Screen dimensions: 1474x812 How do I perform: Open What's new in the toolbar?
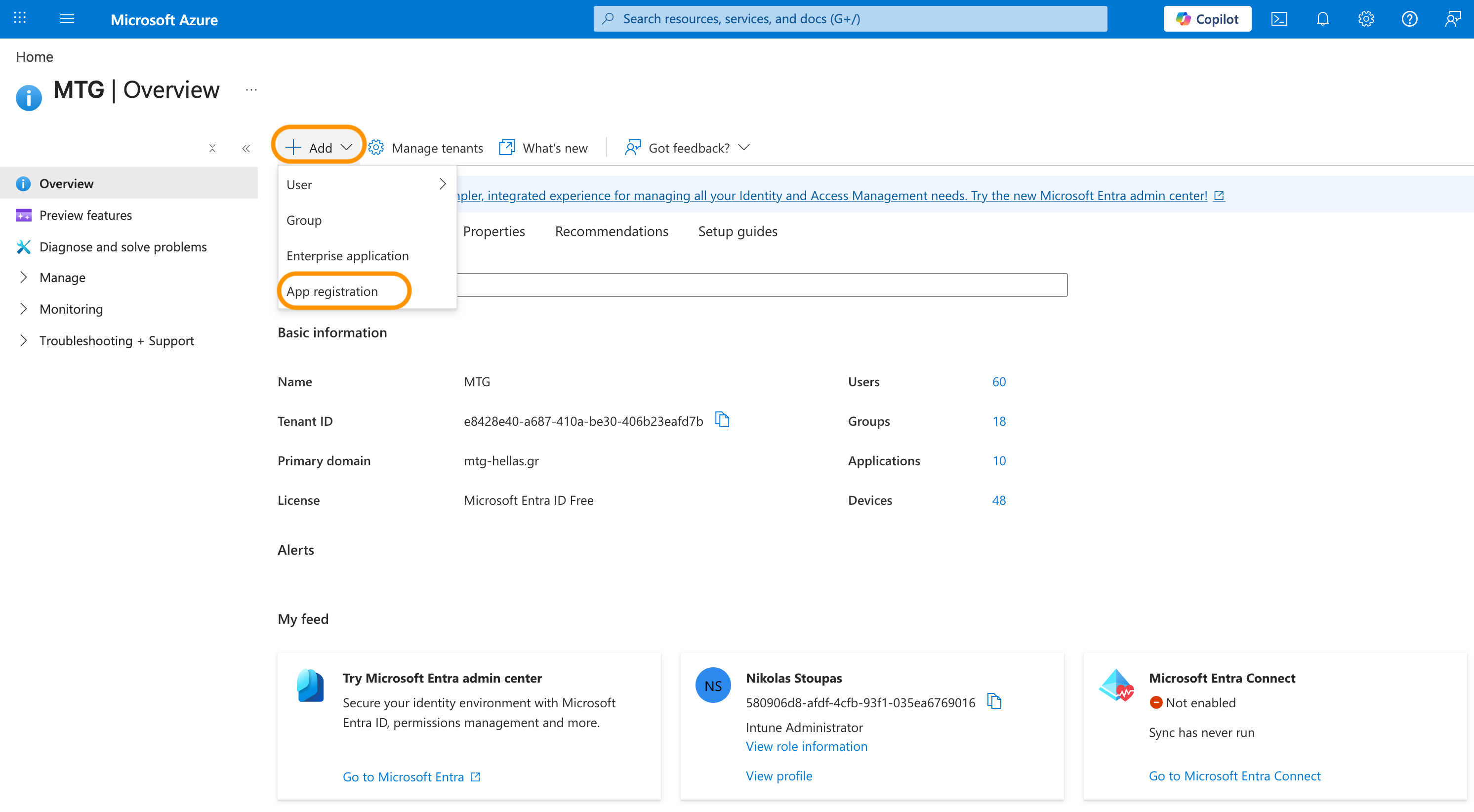(543, 148)
